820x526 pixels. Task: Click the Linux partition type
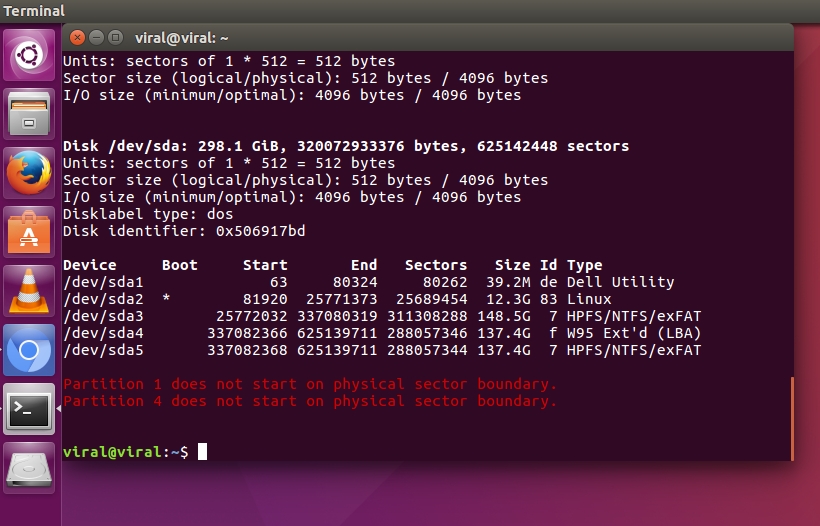589,299
